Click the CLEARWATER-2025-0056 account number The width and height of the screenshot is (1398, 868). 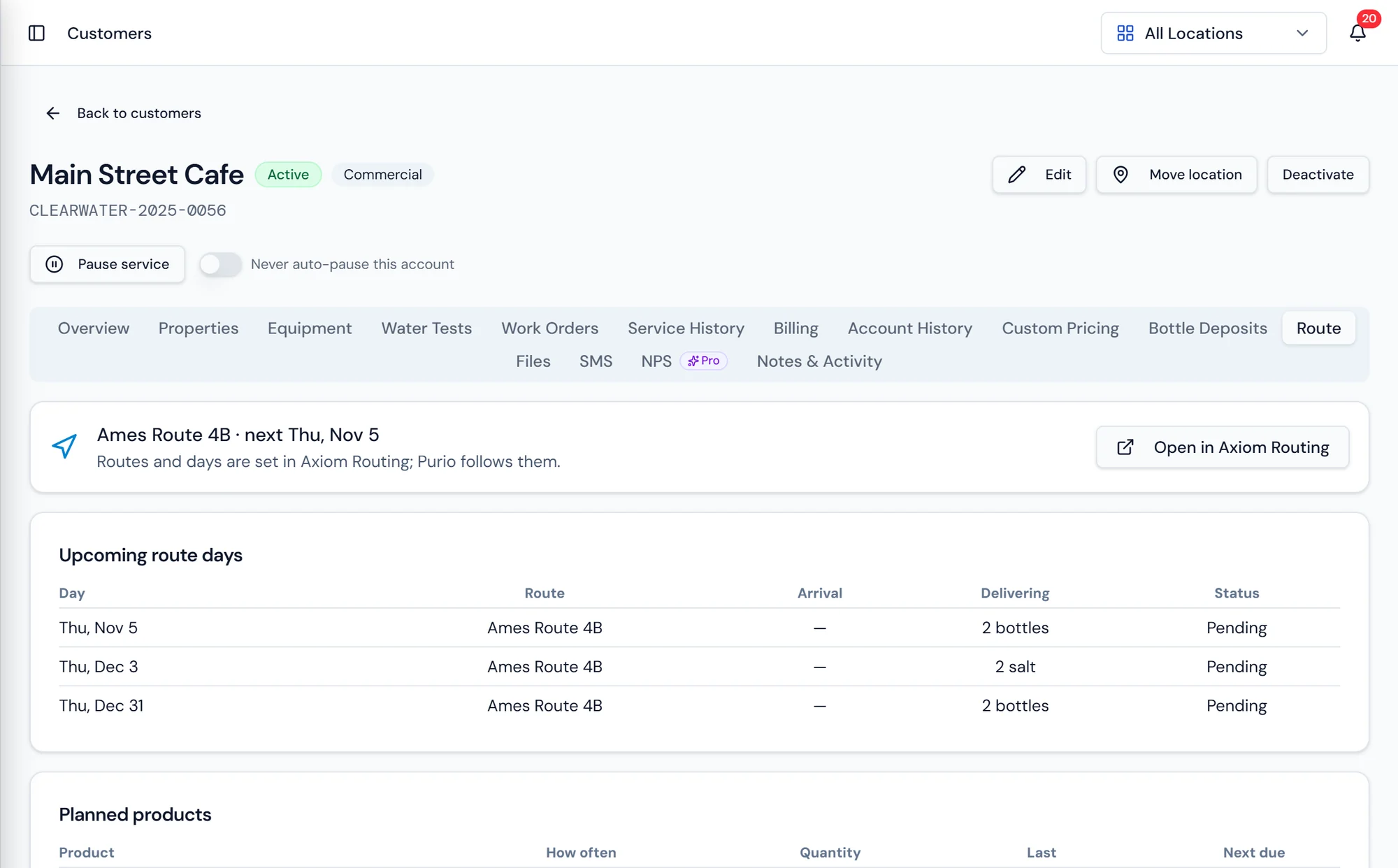click(x=127, y=210)
